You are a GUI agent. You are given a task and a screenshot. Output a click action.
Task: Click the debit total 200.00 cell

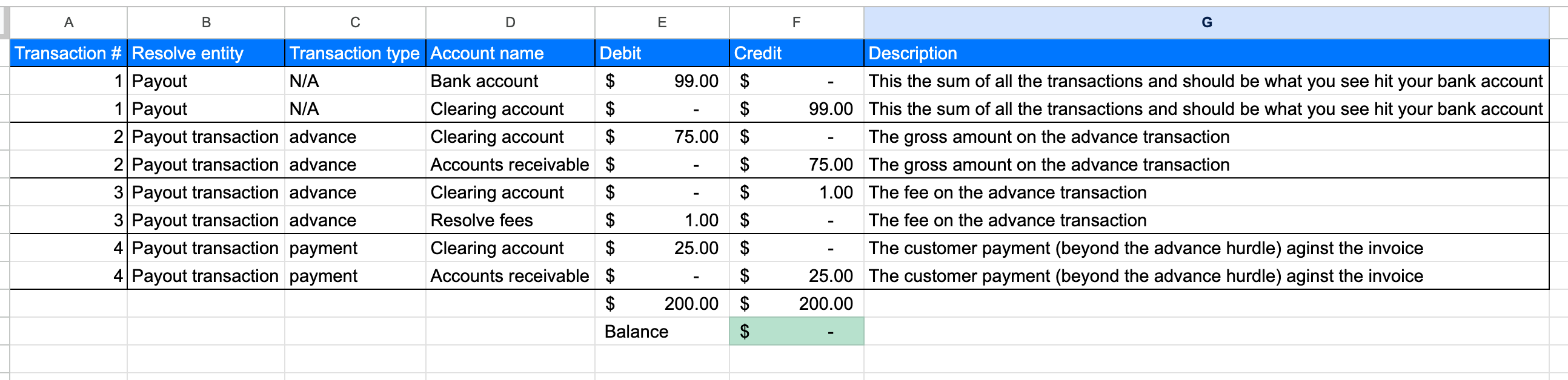point(662,303)
